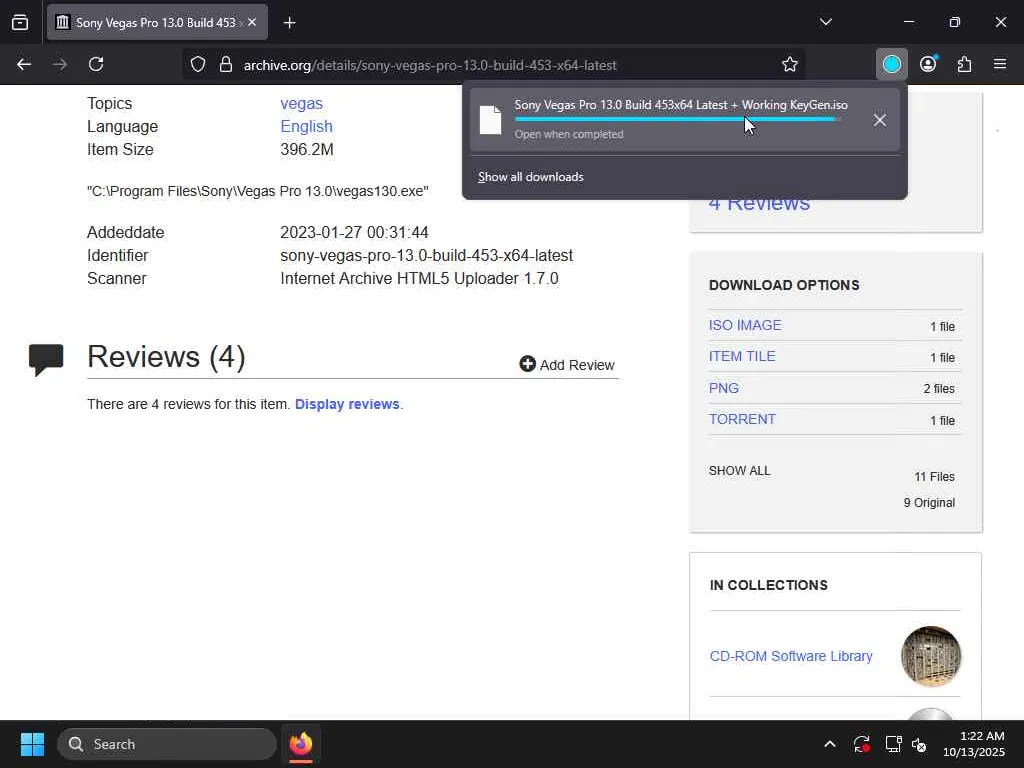Go forward one page in history
This screenshot has height=768, width=1024.
(x=60, y=64)
